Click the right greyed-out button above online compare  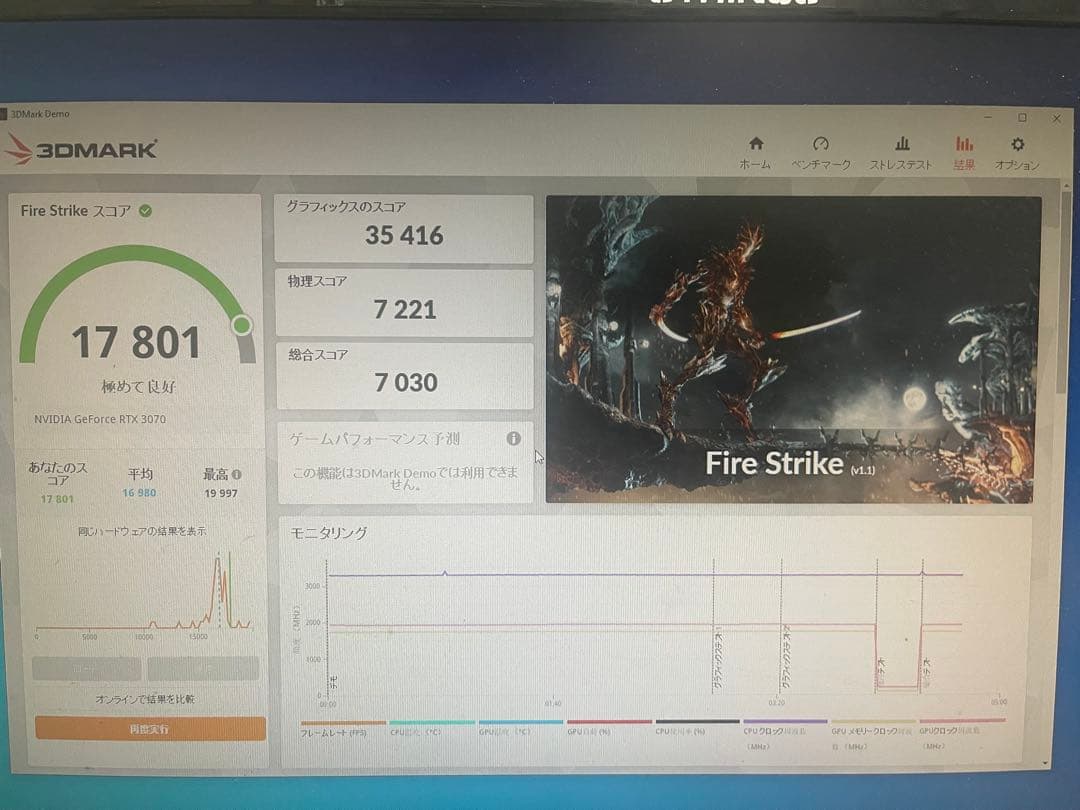click(203, 668)
